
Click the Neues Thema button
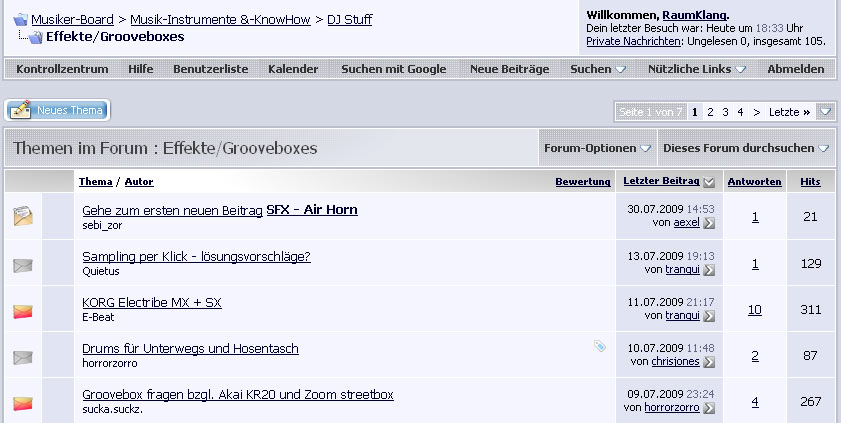click(x=57, y=110)
